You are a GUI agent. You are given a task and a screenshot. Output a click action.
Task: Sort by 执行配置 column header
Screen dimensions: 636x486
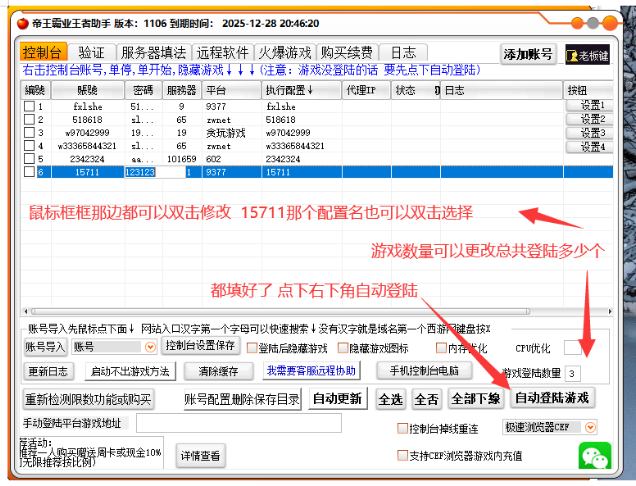[301, 90]
